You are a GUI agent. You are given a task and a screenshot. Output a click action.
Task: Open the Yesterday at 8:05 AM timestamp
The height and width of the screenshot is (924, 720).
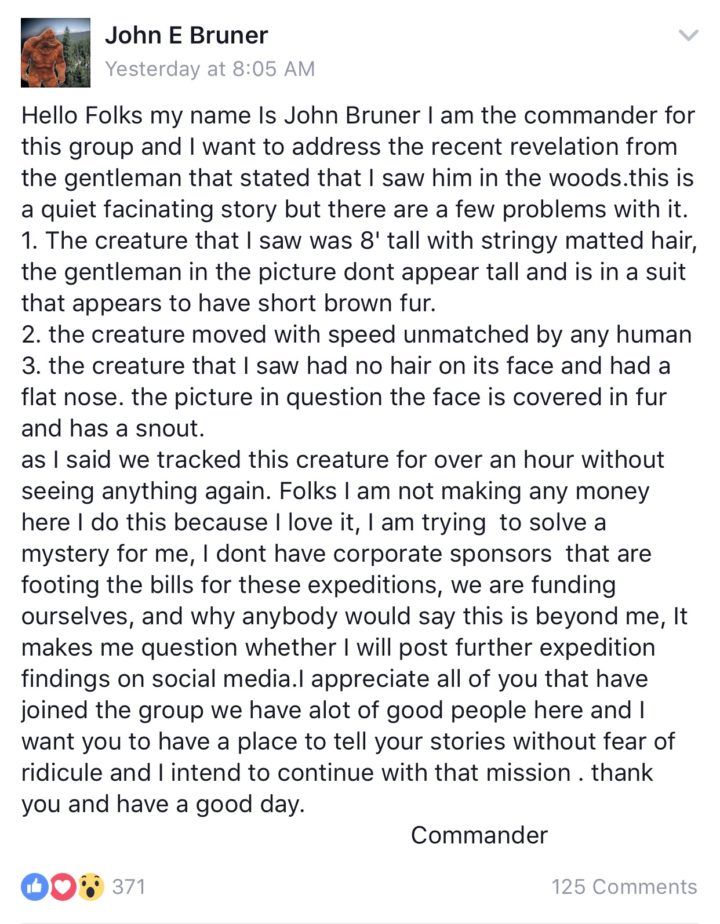coord(210,68)
